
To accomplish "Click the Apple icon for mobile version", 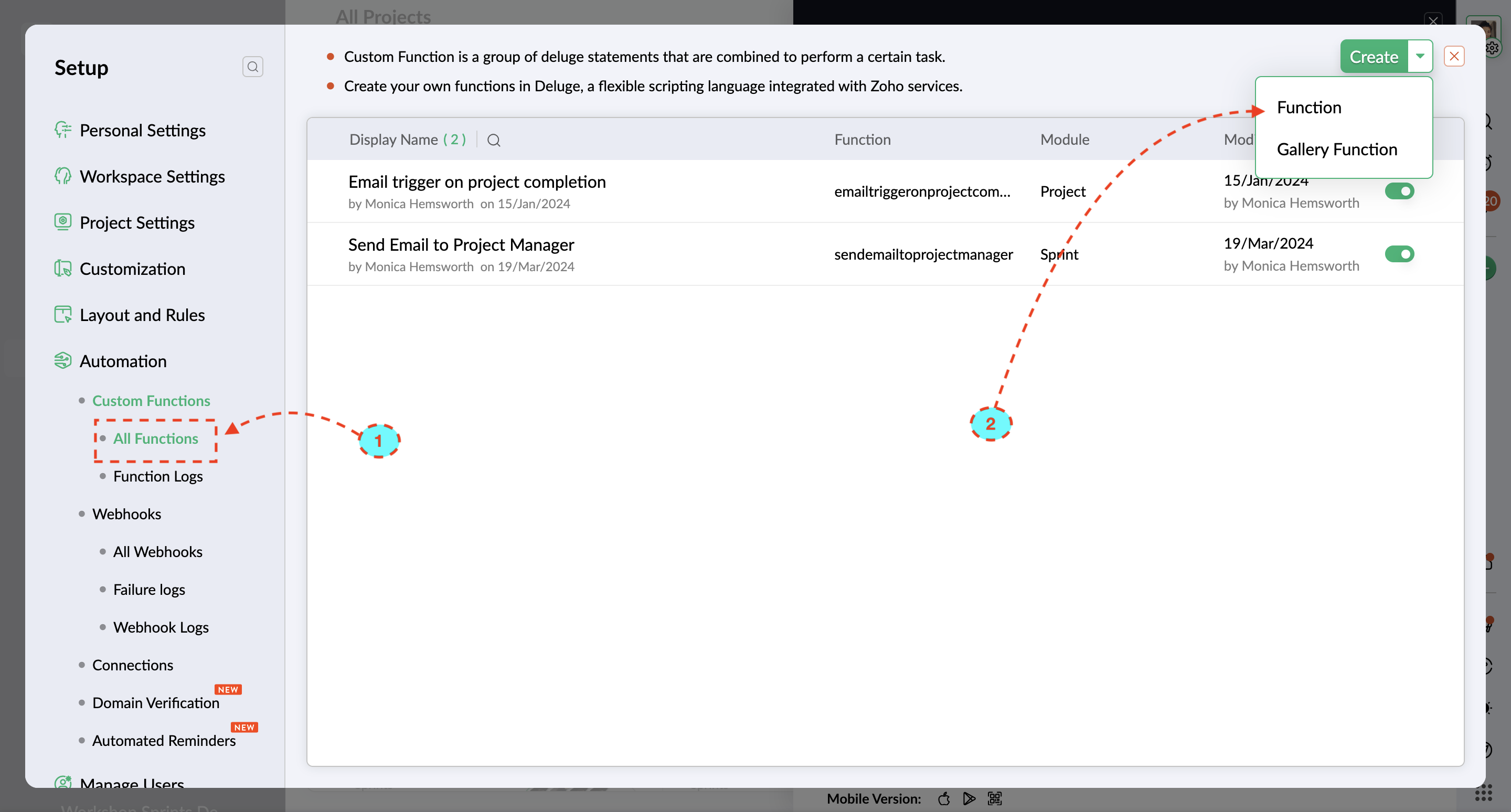I will [944, 798].
